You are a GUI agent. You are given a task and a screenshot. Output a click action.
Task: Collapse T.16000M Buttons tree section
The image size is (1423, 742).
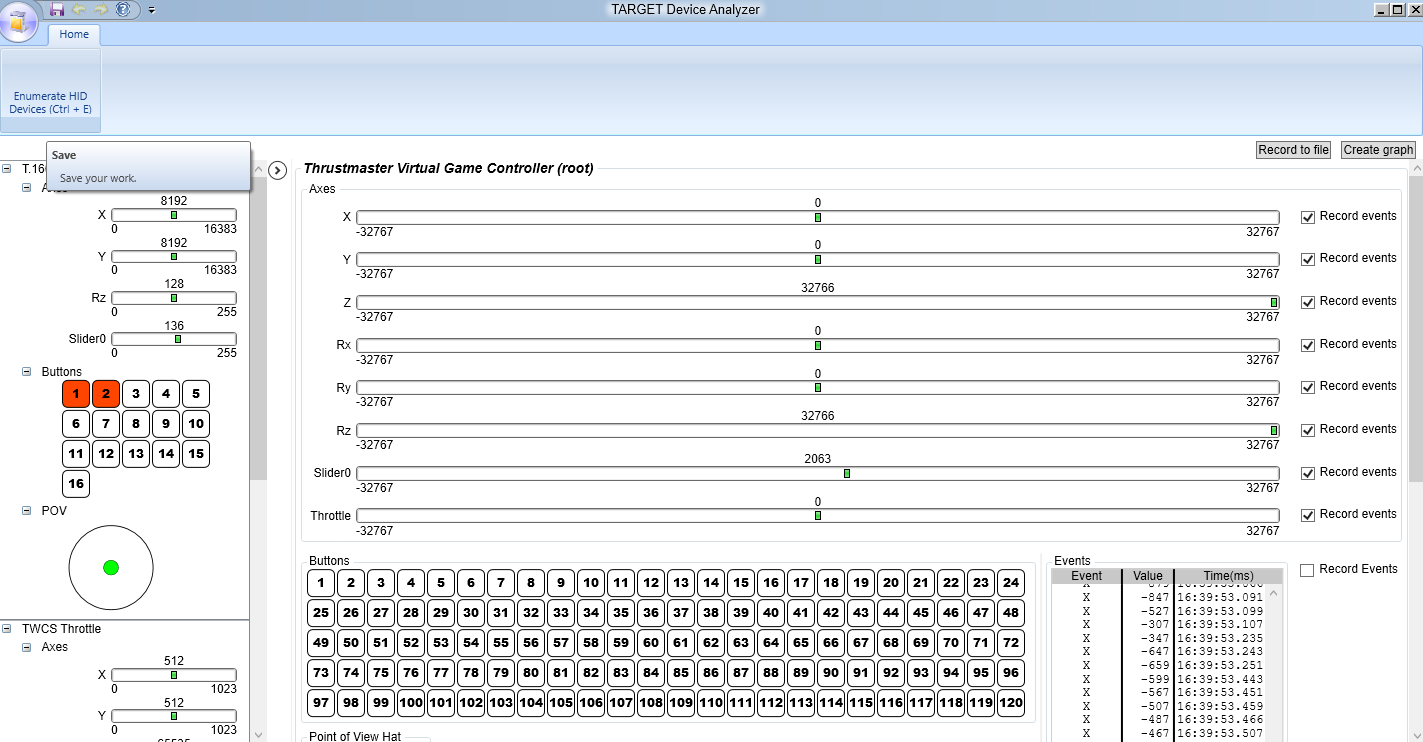(27, 372)
